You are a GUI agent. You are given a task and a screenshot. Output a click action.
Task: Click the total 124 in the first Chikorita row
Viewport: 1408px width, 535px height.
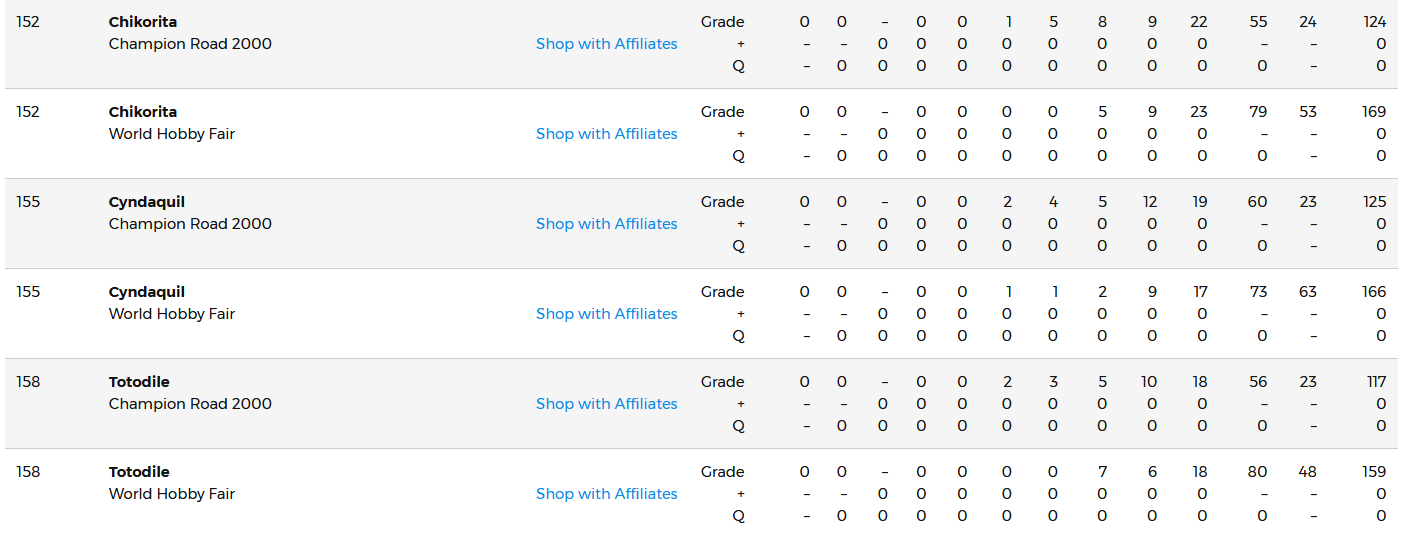tap(1375, 22)
